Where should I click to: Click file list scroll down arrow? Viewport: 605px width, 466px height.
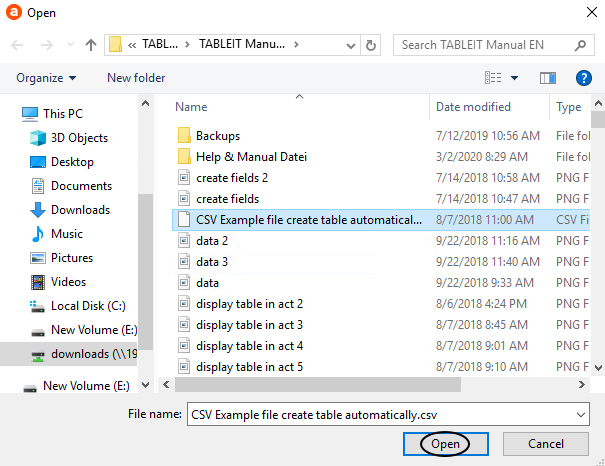coord(598,368)
